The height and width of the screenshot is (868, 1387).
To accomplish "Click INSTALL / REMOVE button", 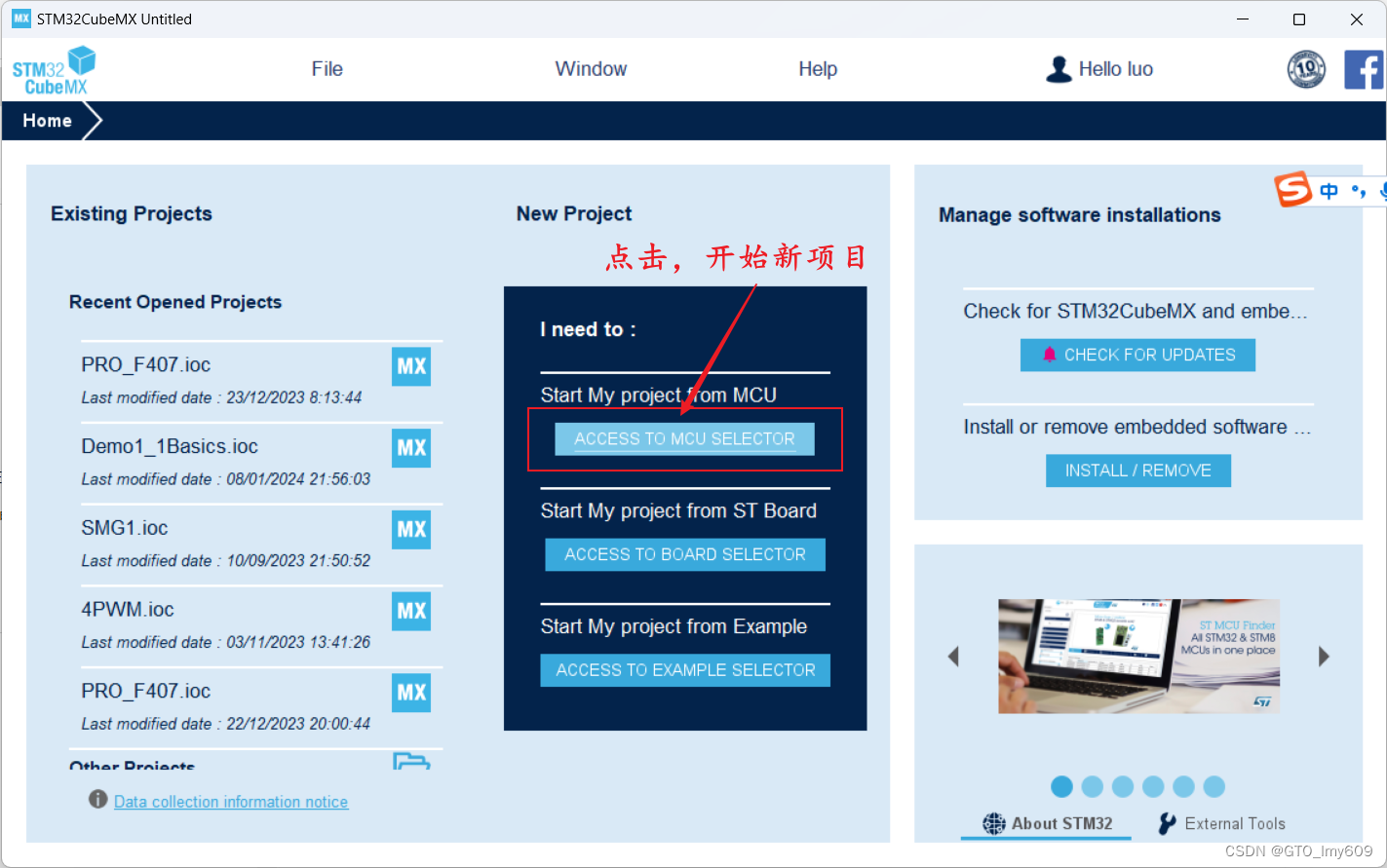I will coord(1138,471).
